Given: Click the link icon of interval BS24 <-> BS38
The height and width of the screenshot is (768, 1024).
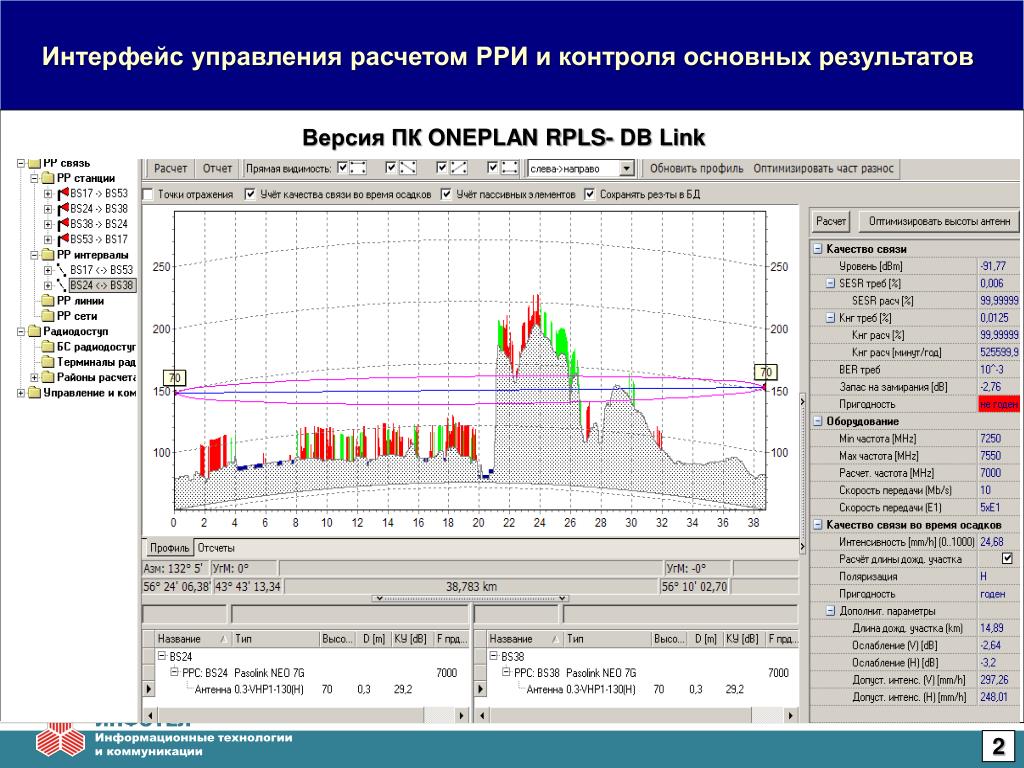Looking at the screenshot, I should (62, 285).
